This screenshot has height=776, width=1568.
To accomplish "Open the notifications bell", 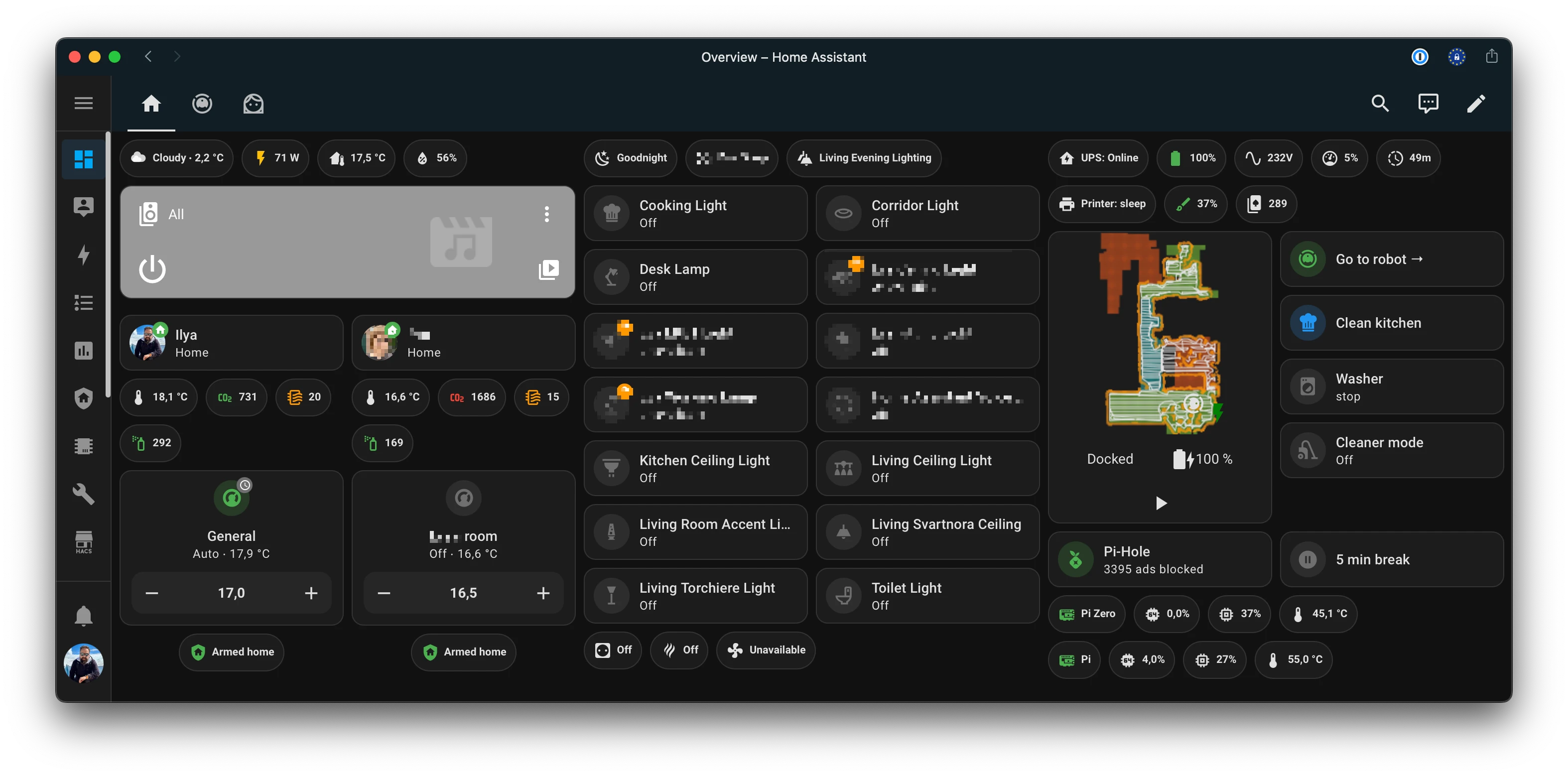I will 83,615.
